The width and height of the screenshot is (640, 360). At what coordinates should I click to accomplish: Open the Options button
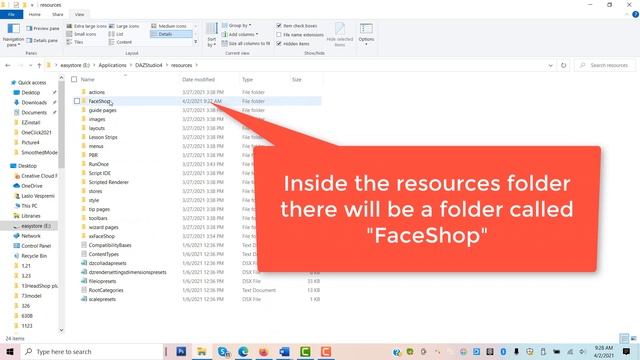[x=366, y=34]
